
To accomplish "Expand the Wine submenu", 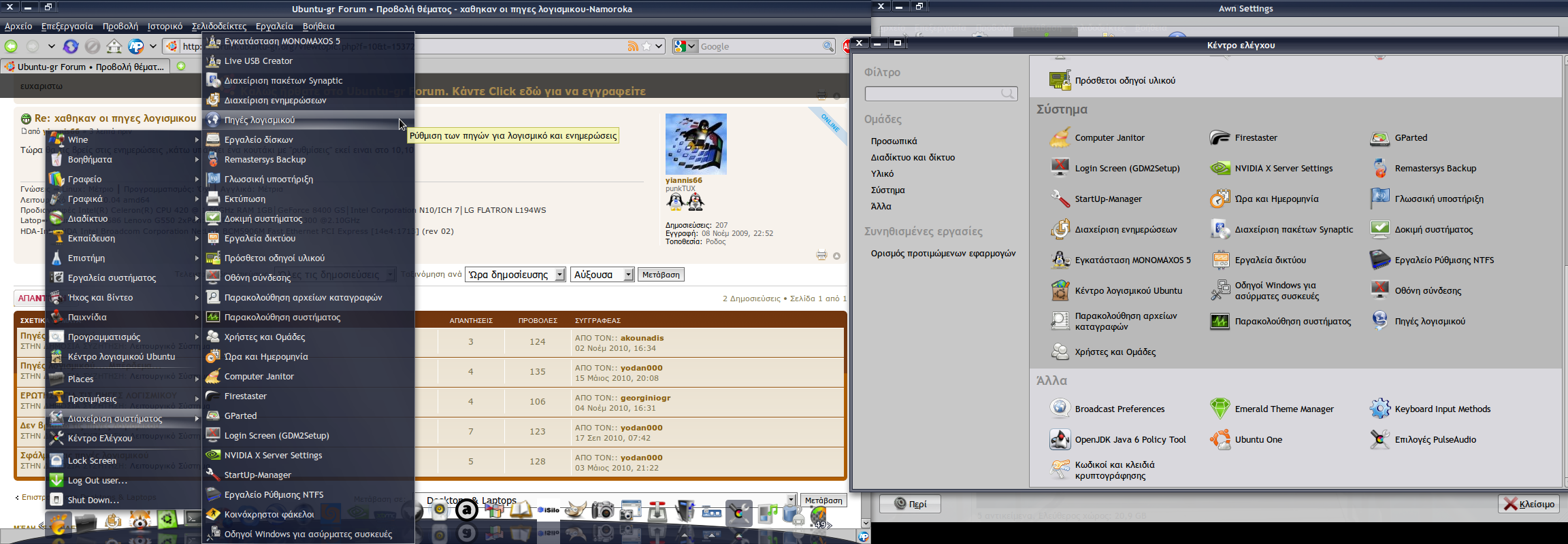I will click(124, 139).
